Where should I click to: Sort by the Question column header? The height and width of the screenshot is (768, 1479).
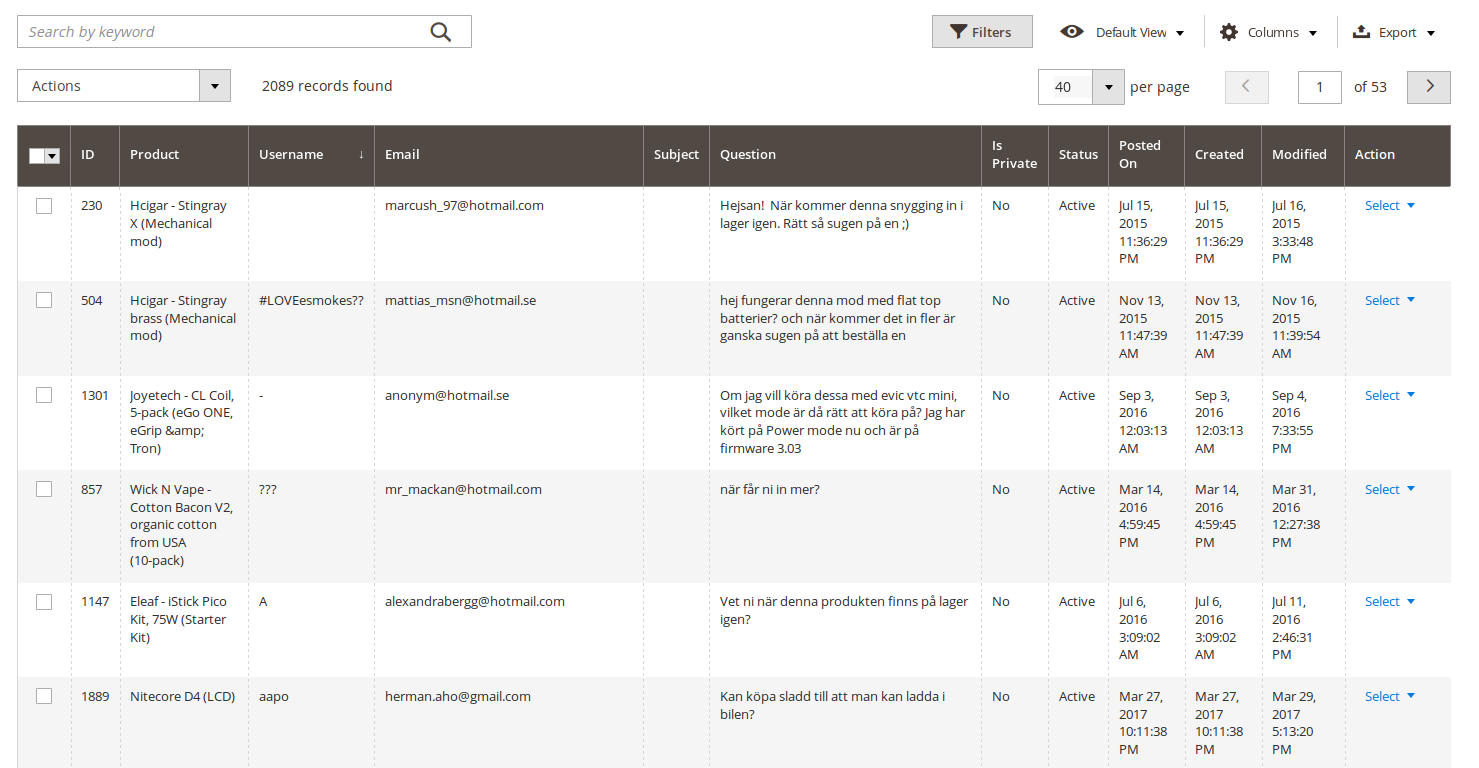pyautogui.click(x=845, y=155)
